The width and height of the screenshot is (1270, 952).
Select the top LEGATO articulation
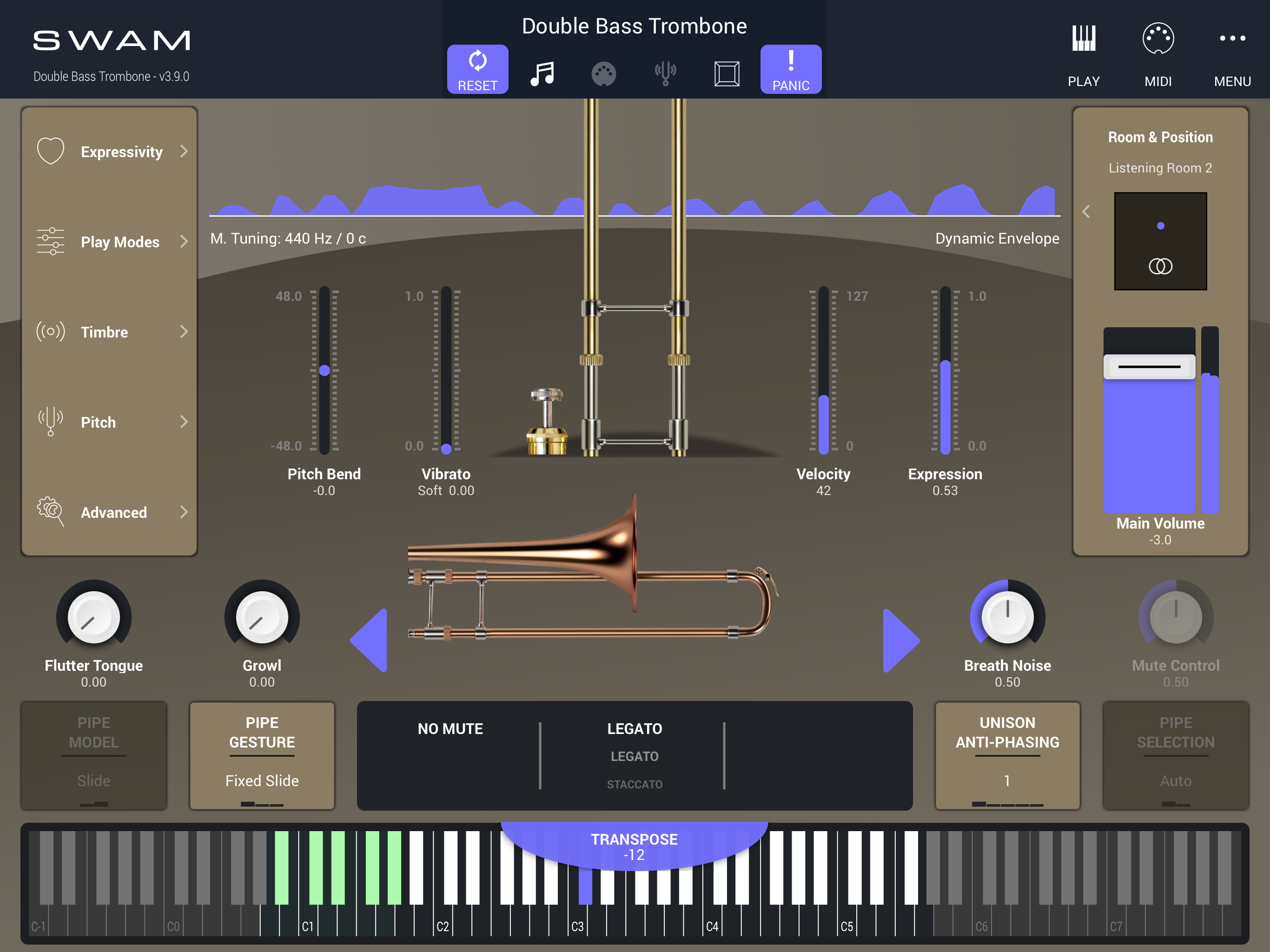pyautogui.click(x=635, y=728)
